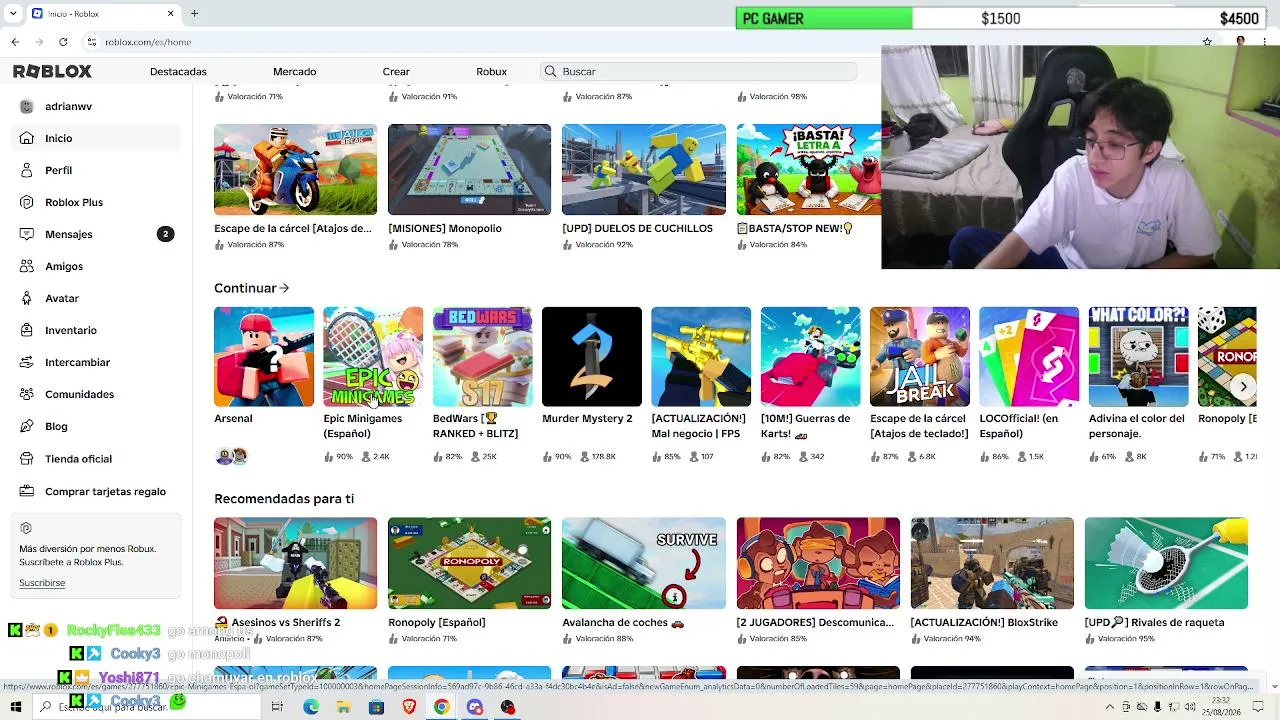
Task: Open the Murder Mystery 2 thumbnail
Action: click(x=592, y=357)
